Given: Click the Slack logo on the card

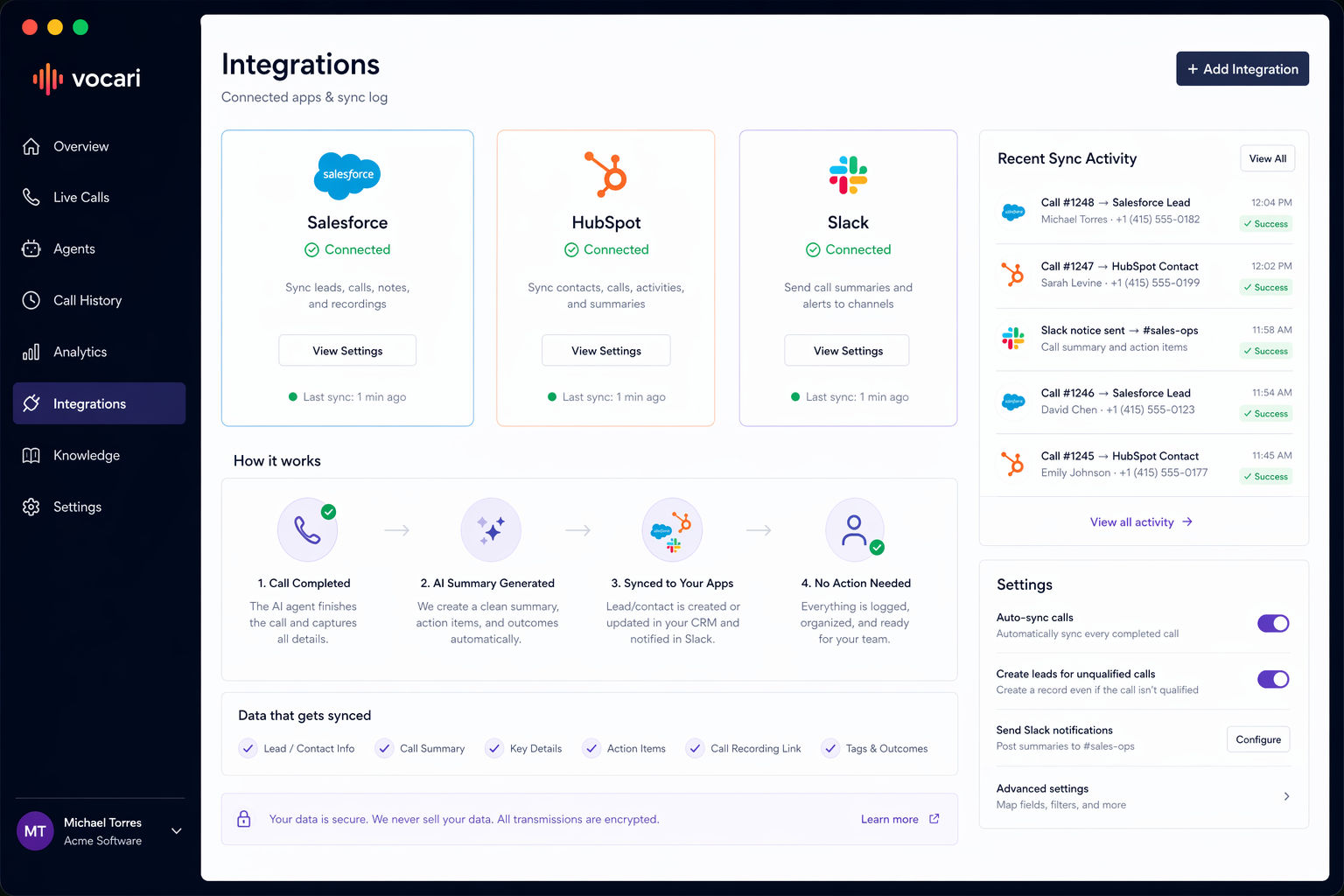Looking at the screenshot, I should [848, 175].
